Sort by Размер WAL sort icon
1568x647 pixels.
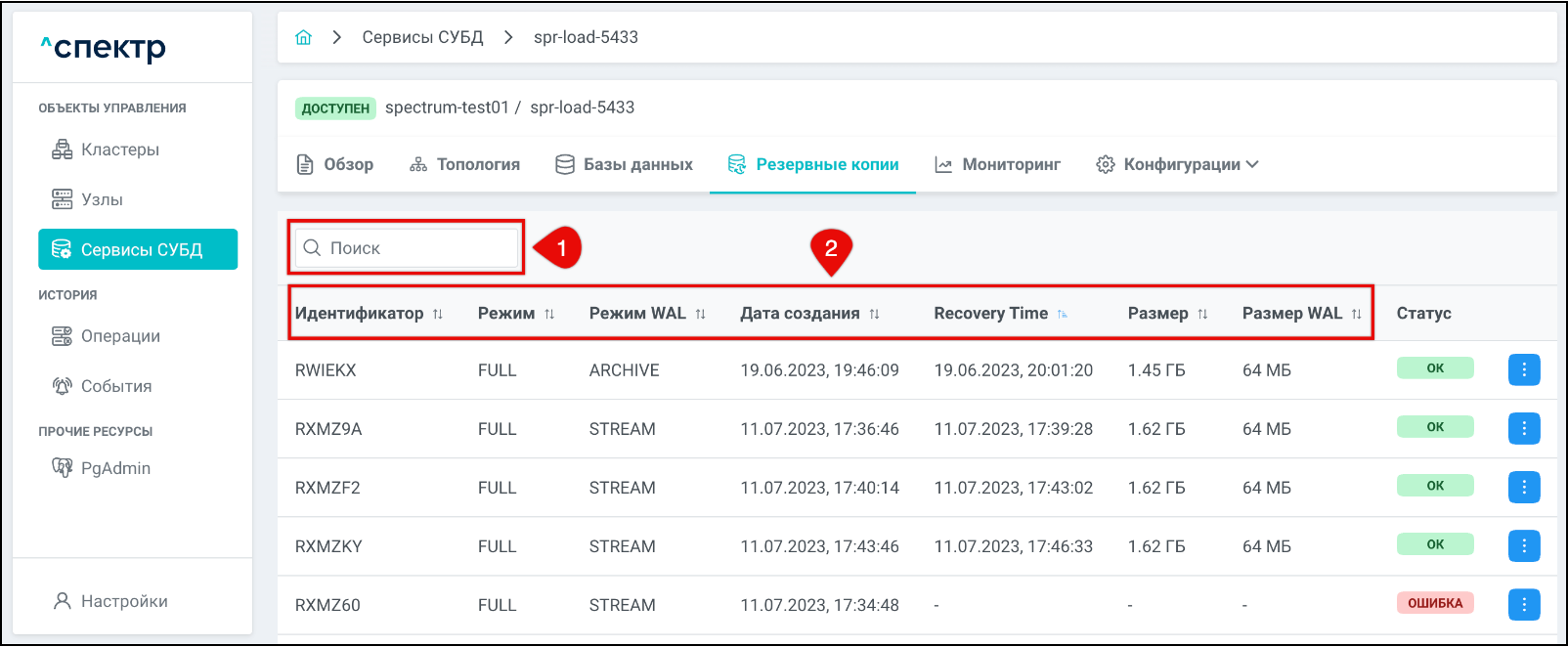1356,314
